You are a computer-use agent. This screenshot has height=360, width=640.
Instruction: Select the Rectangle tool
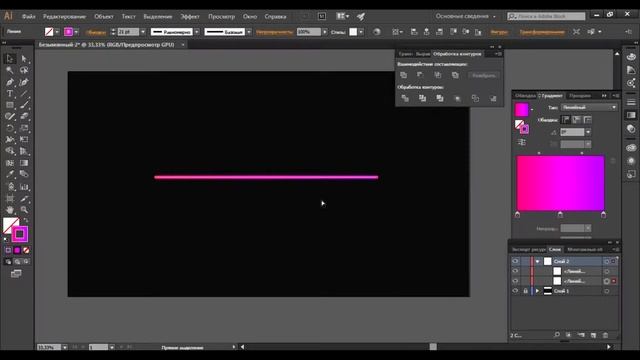10,105
